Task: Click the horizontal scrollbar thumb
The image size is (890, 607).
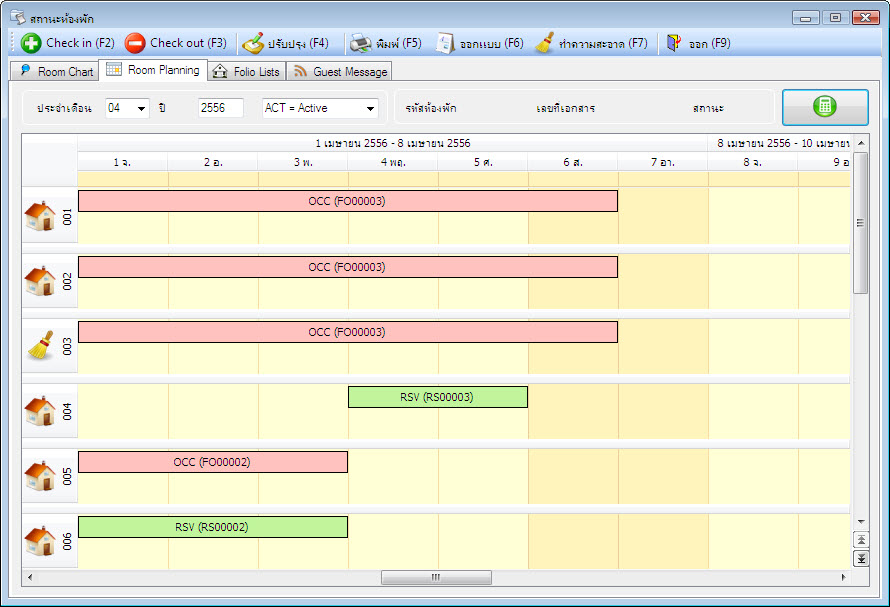Action: 436,577
